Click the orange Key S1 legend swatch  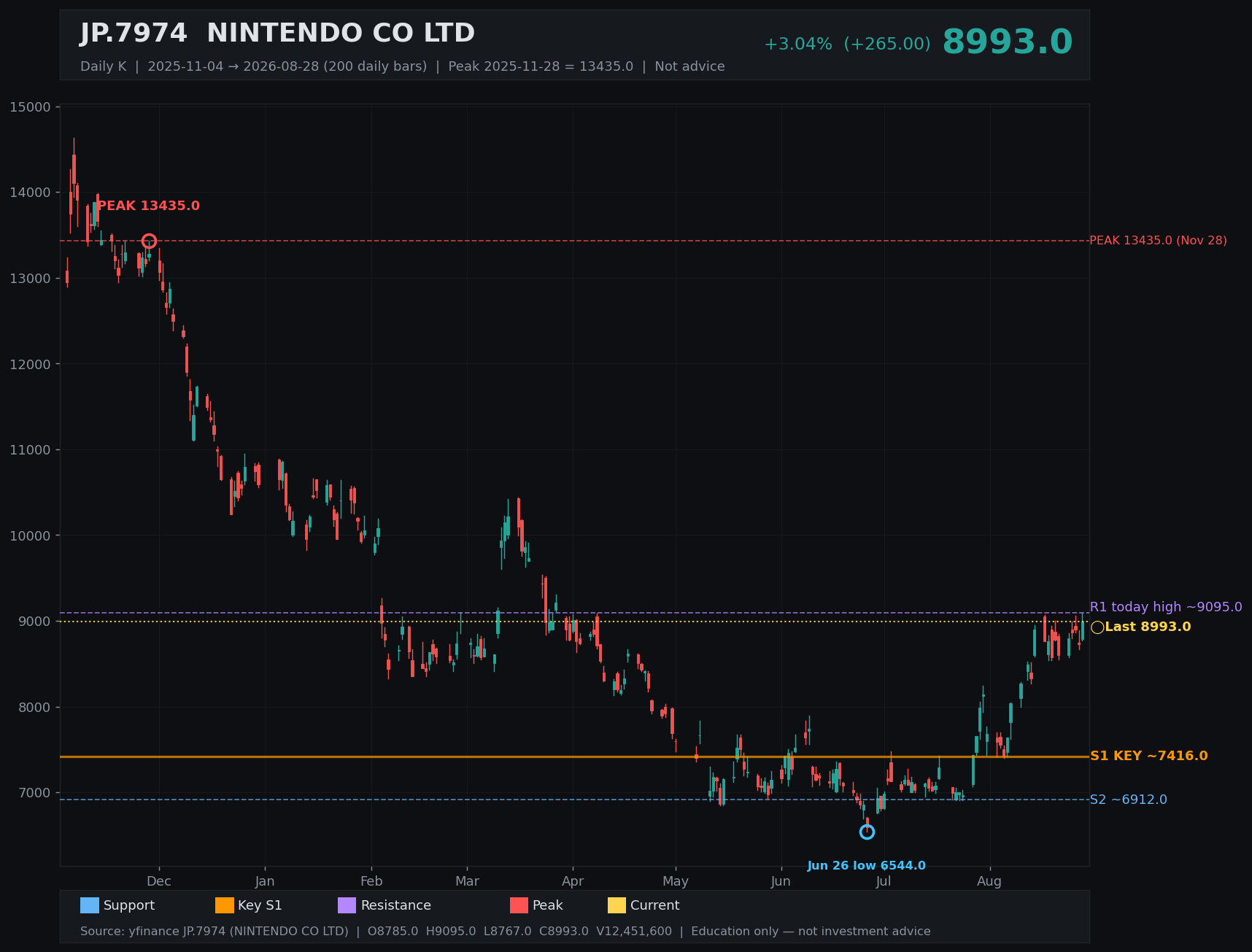(225, 905)
